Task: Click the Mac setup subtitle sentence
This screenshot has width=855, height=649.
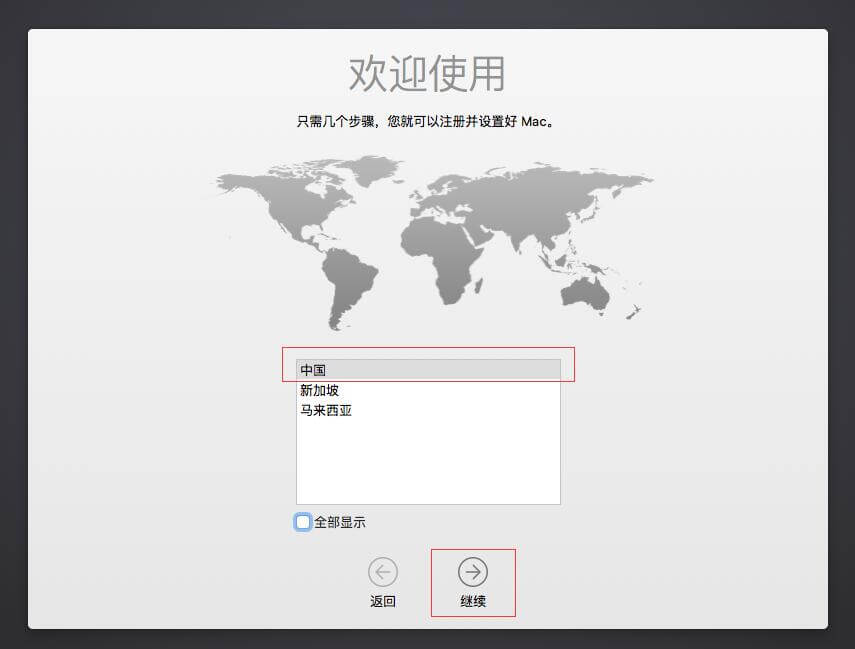Action: click(x=426, y=121)
